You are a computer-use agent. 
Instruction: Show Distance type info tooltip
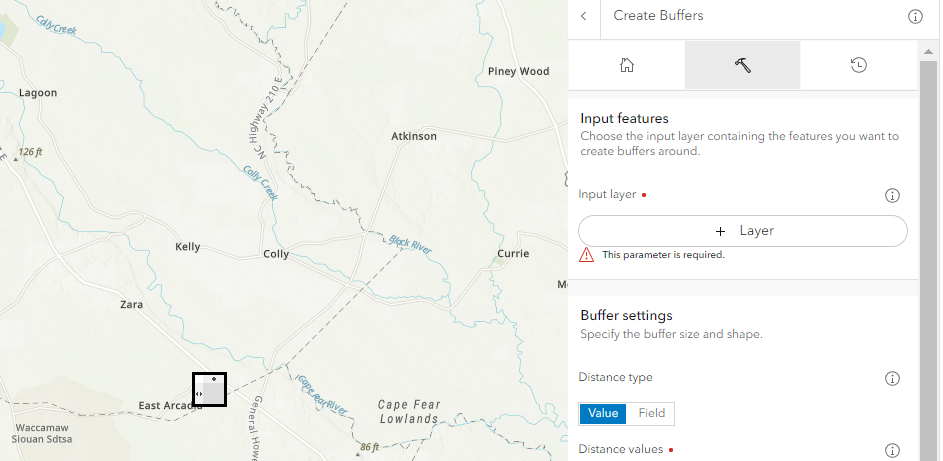point(893,378)
